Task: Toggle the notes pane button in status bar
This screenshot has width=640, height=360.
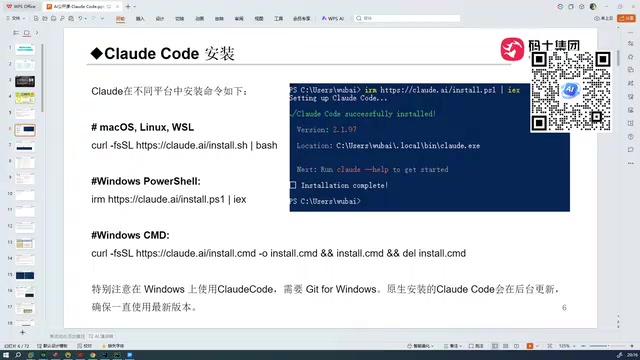Action: click(453, 346)
